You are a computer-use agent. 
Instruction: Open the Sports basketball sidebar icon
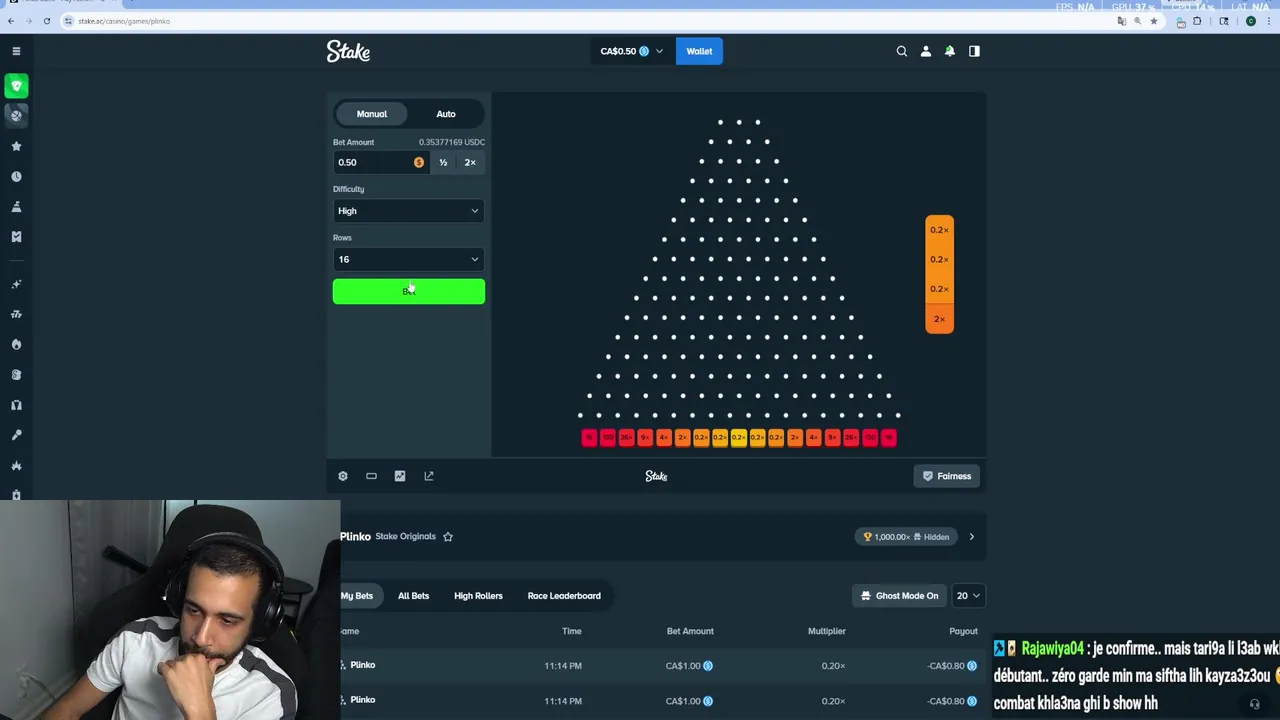pos(16,116)
